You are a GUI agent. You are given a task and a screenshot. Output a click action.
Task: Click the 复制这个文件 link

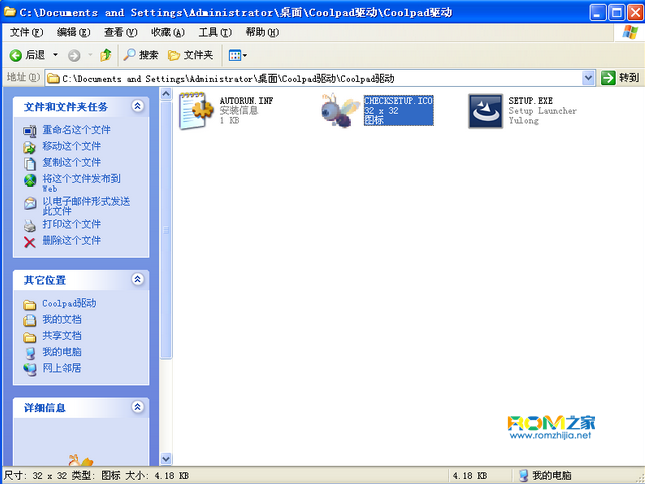coord(72,162)
